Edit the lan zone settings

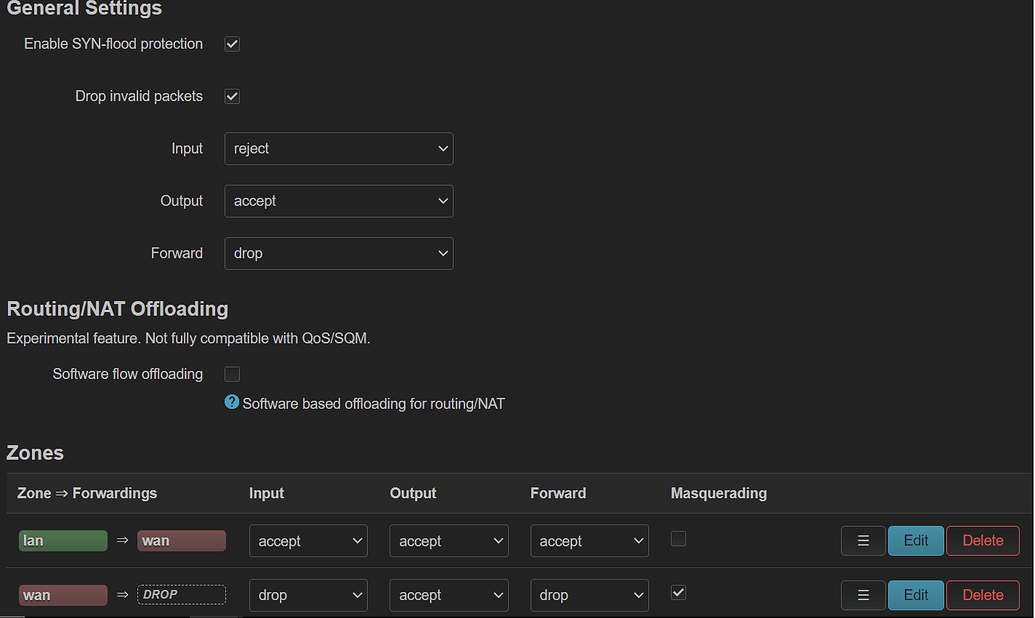(x=915, y=540)
